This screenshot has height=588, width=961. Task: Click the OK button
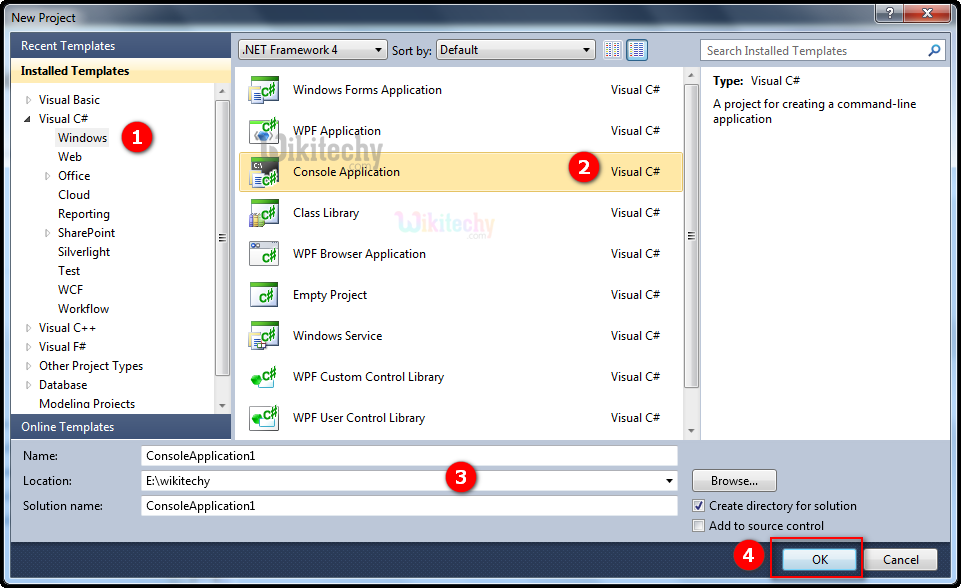pos(819,560)
